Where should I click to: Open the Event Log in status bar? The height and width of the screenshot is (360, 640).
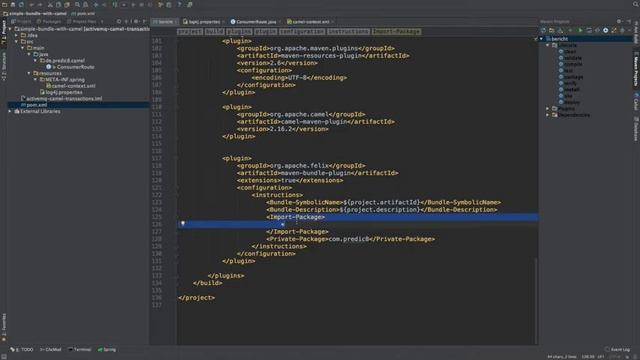(x=618, y=349)
